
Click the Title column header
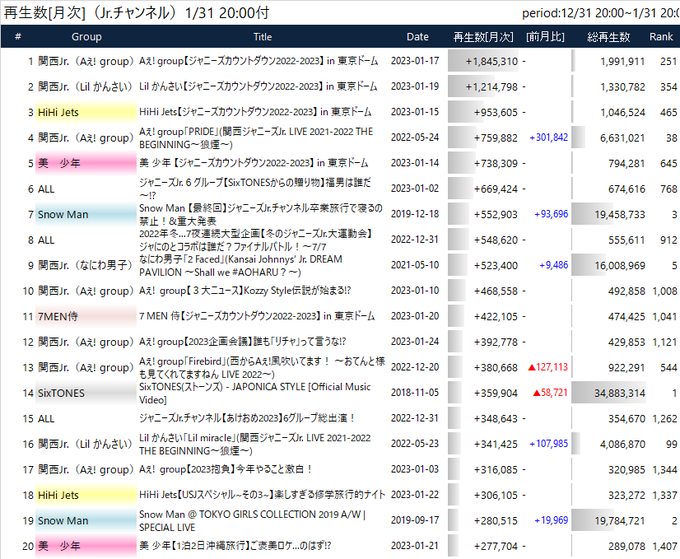click(x=262, y=37)
